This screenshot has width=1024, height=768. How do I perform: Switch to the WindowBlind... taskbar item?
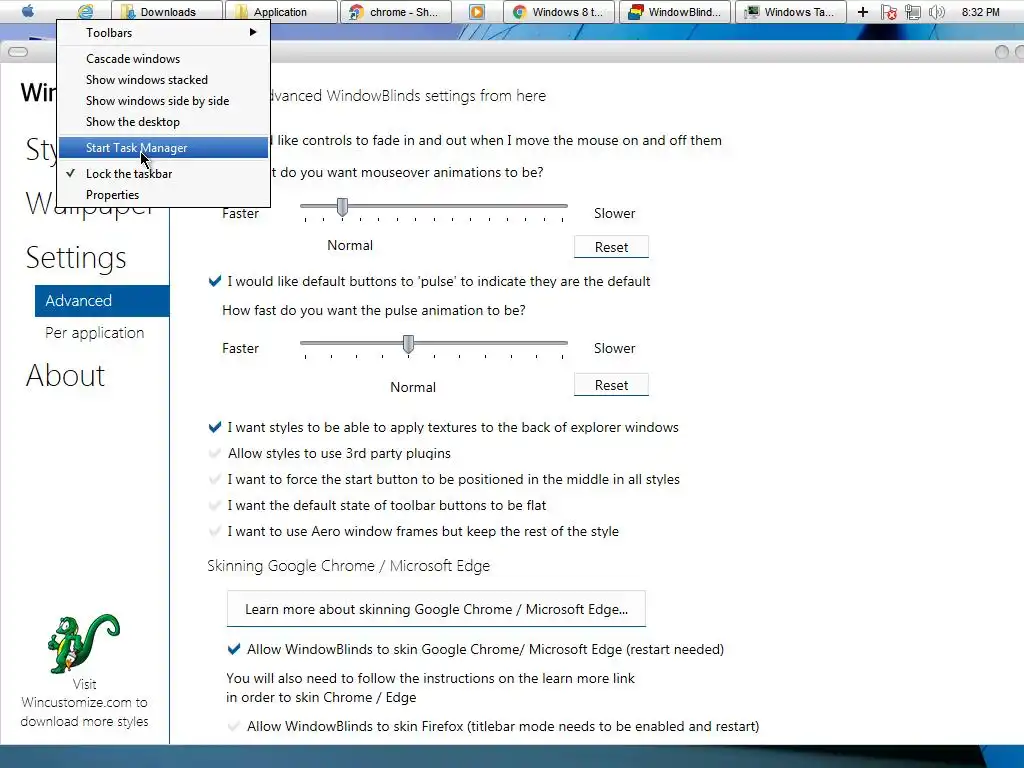(675, 12)
